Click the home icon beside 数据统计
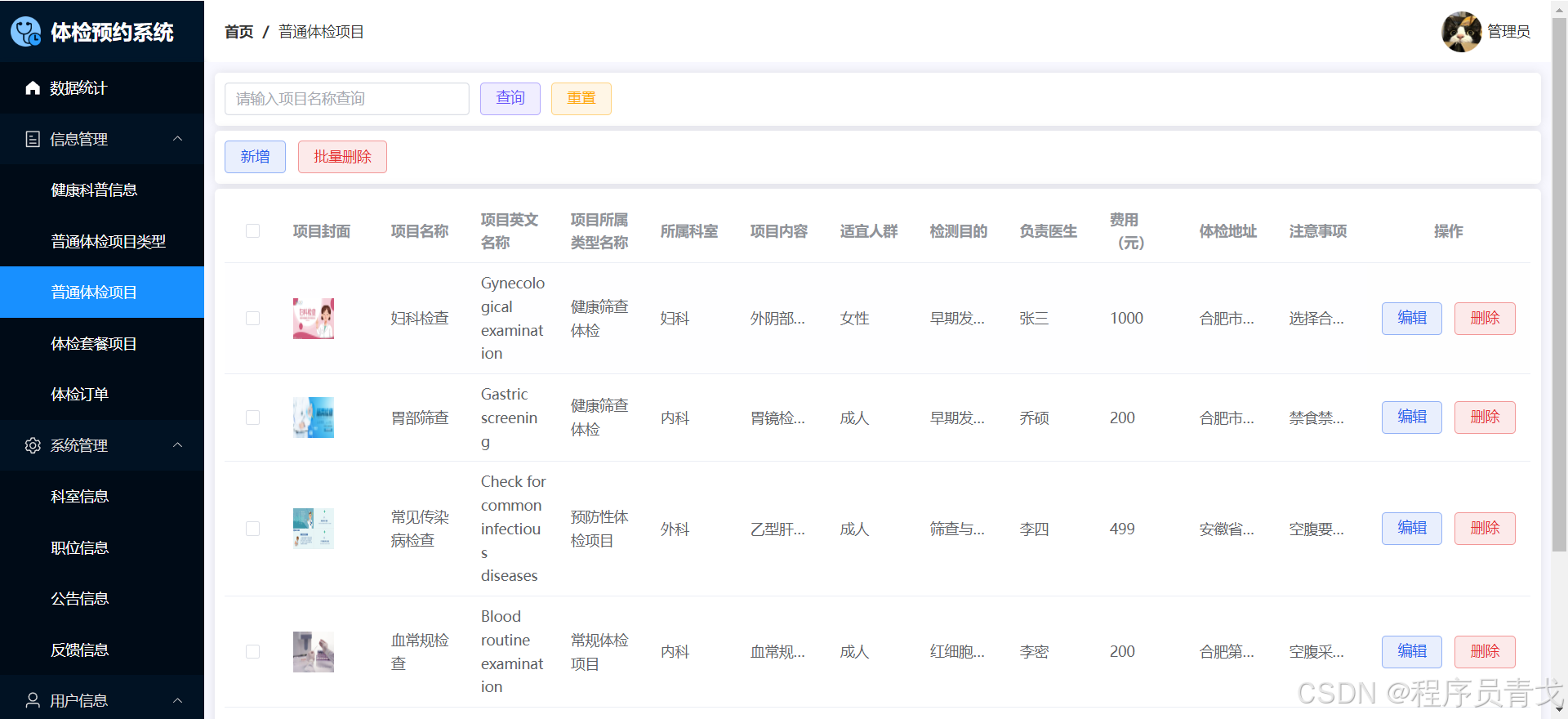 click(33, 87)
